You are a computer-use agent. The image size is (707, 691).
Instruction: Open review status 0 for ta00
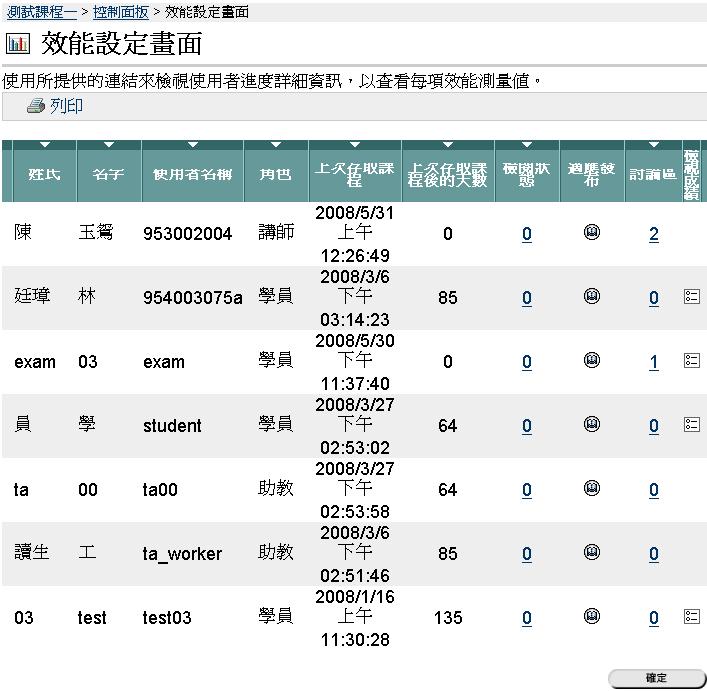coord(527,491)
